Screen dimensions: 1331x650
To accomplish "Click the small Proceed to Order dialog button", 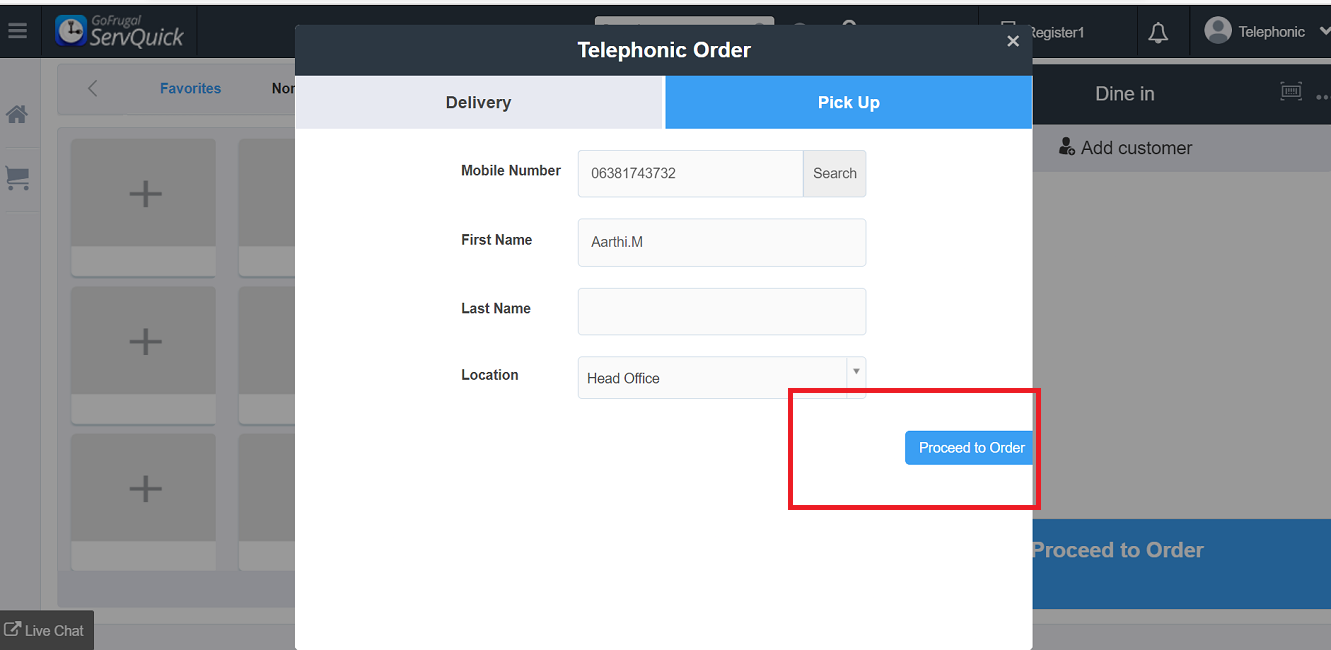I will coord(970,448).
